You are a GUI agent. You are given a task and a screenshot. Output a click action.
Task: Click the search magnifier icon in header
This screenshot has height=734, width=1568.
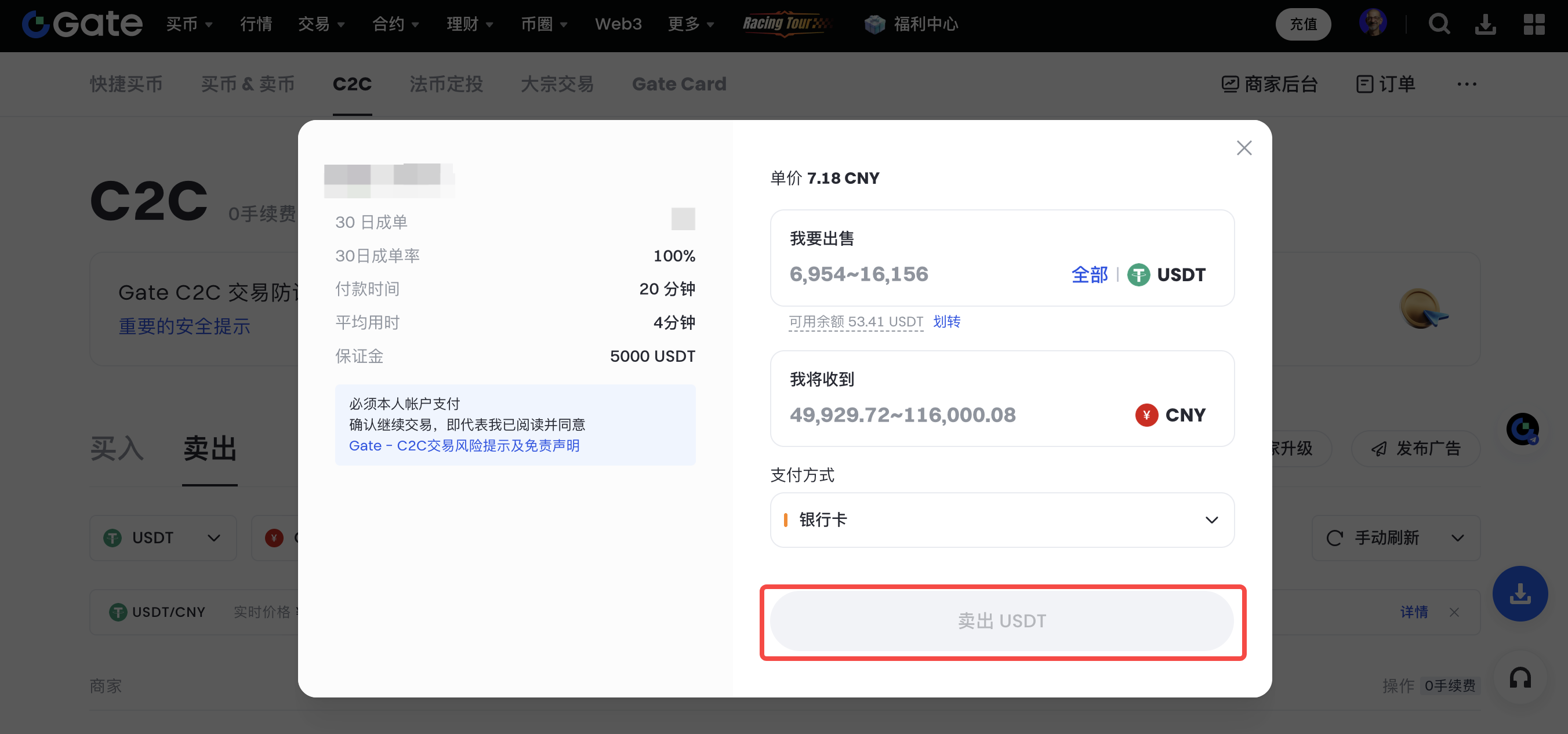1439,24
